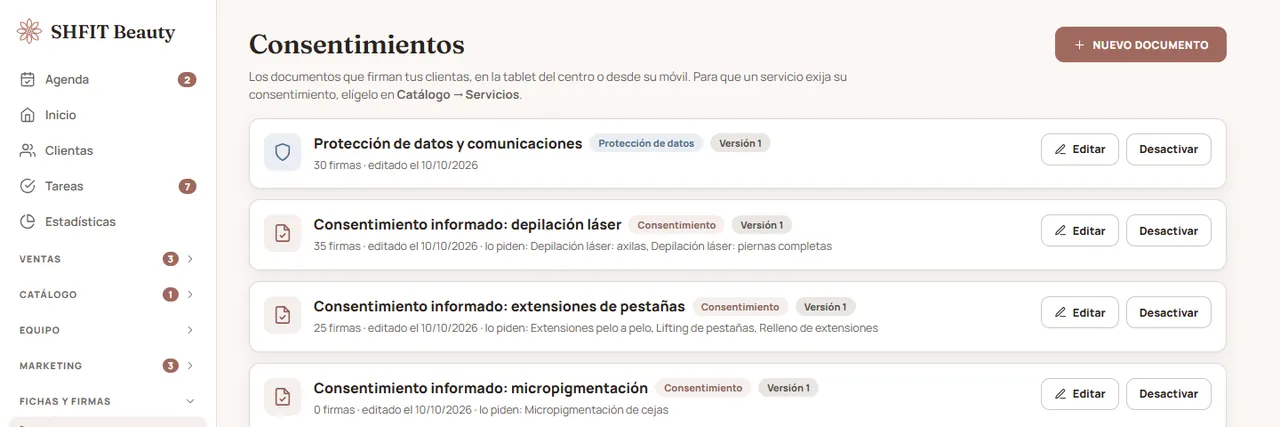Click the Agenda badge showing 2
The width and height of the screenshot is (1280, 427).
point(187,80)
